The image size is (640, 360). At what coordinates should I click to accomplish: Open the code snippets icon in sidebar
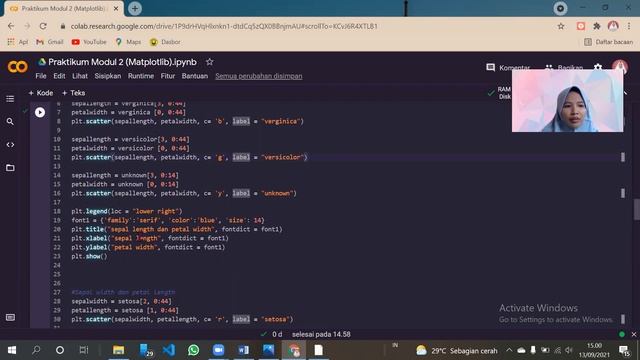point(10,144)
